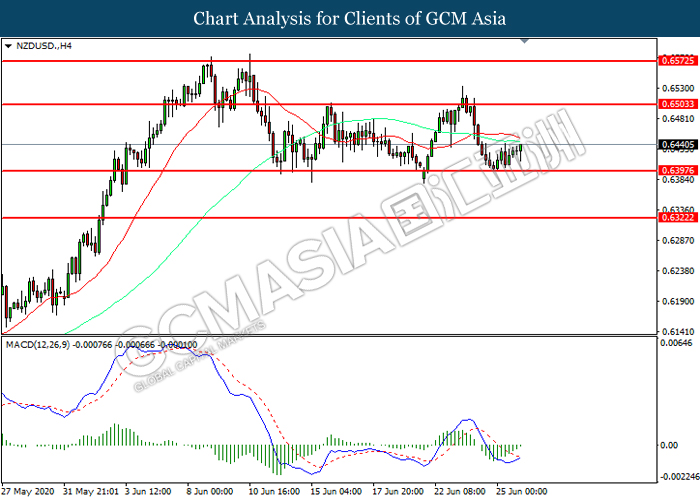
Task: Click the 15 Jun 04:00 time label
Action: 336,492
